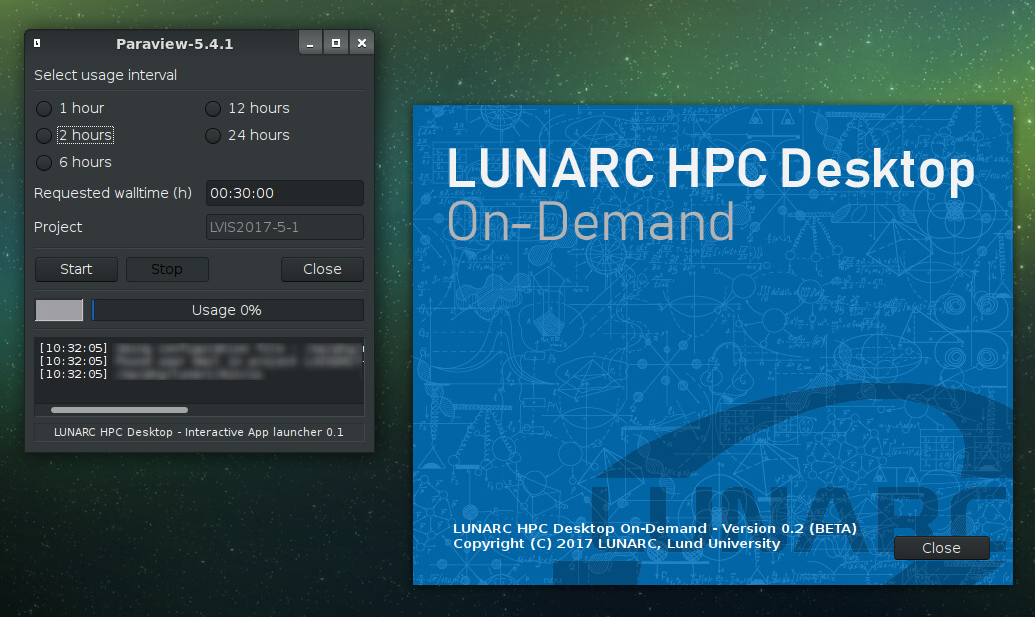Click the Requested walltime input field
The width and height of the screenshot is (1035, 617).
point(284,193)
